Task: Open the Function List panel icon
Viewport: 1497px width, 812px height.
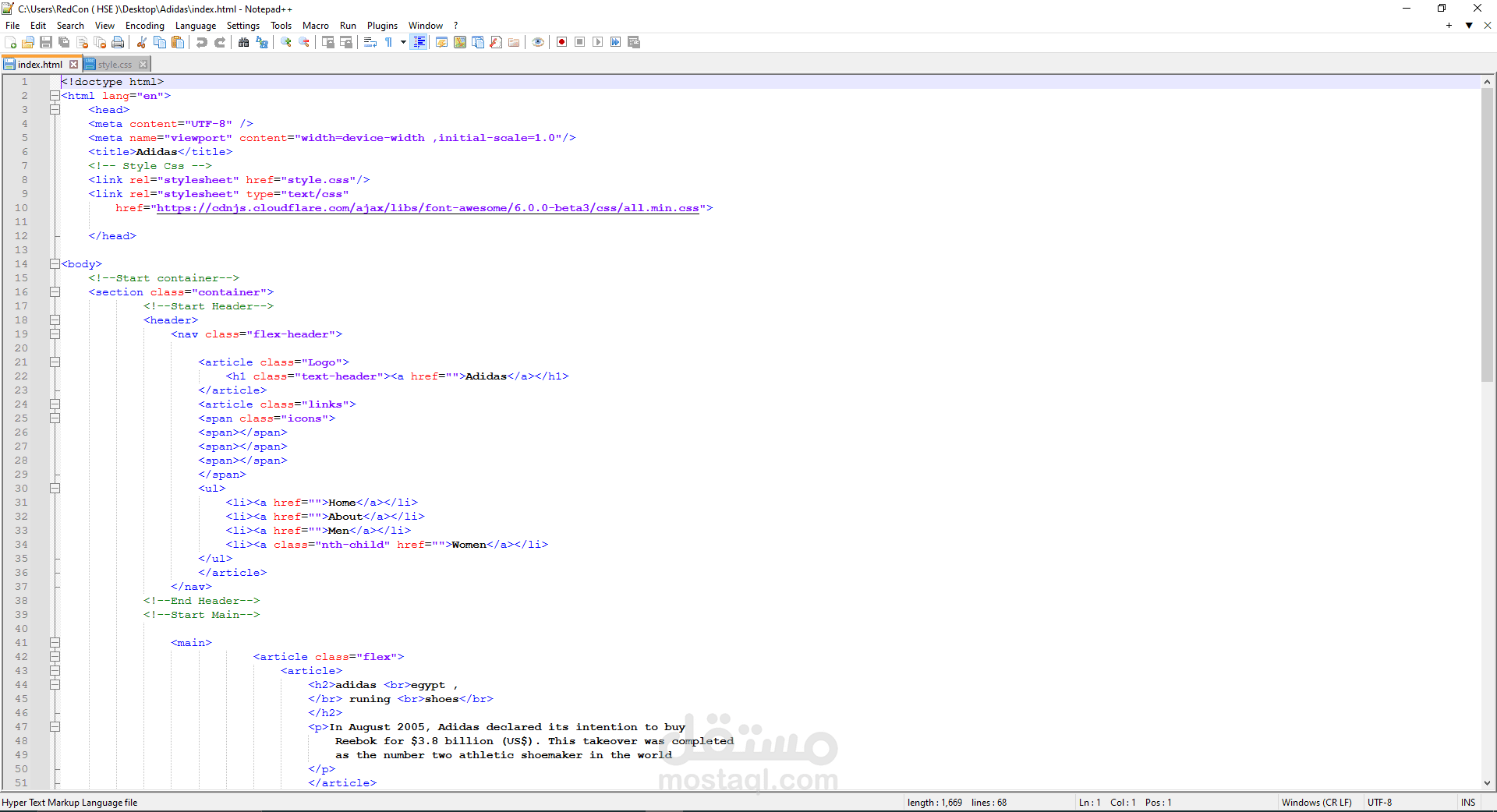Action: tap(496, 42)
